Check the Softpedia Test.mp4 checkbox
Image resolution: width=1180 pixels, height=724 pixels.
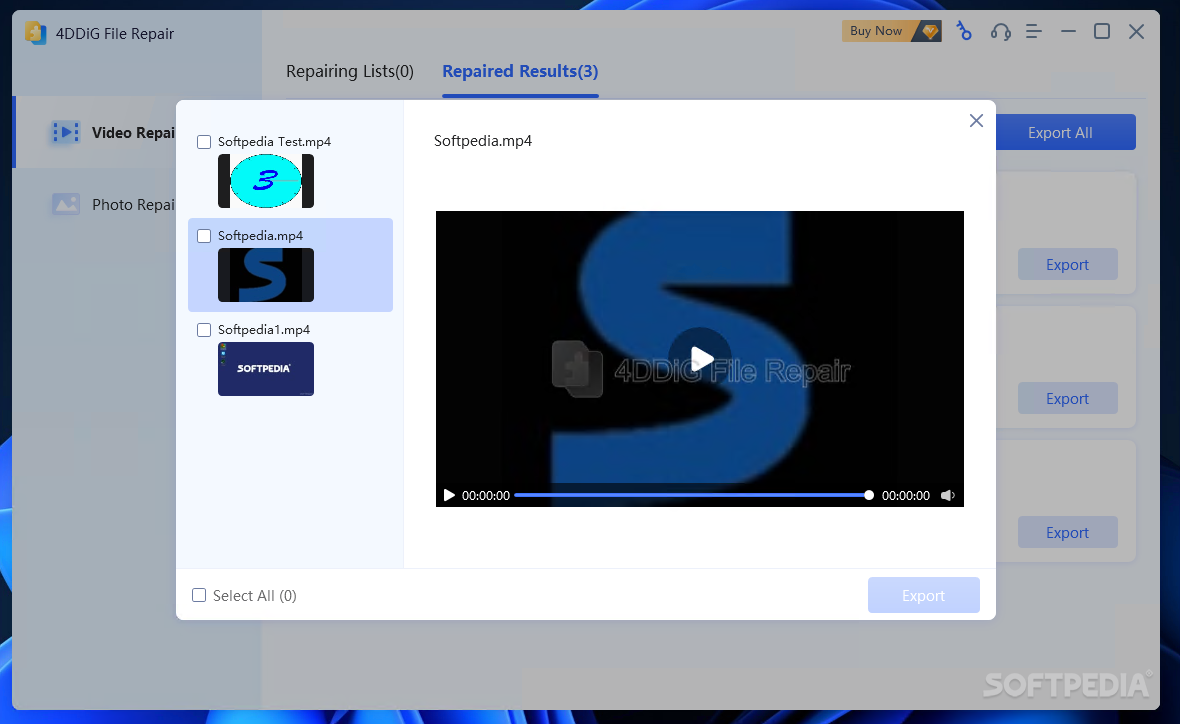(x=204, y=142)
